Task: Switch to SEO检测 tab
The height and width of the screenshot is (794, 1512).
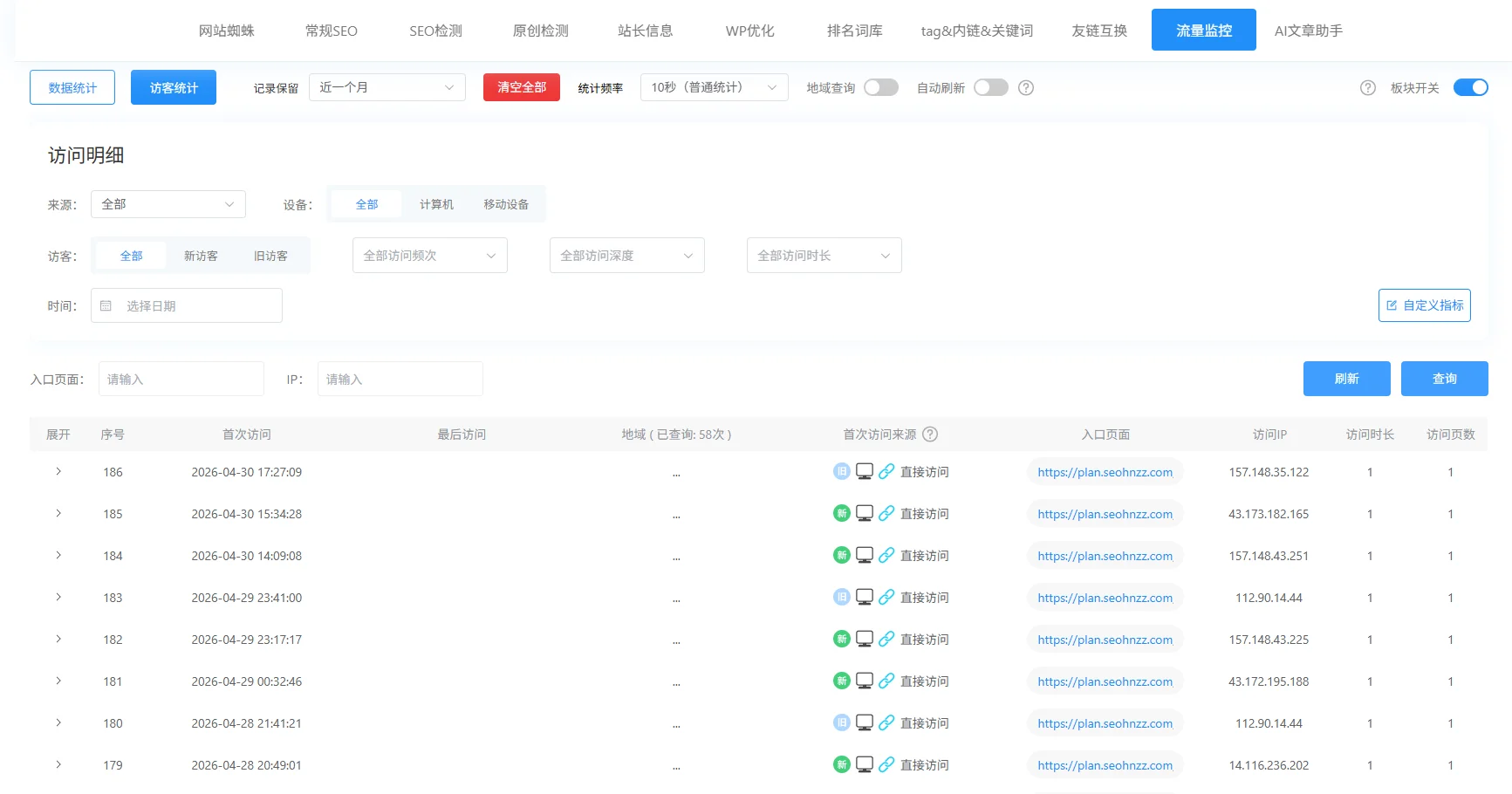Action: point(436,31)
